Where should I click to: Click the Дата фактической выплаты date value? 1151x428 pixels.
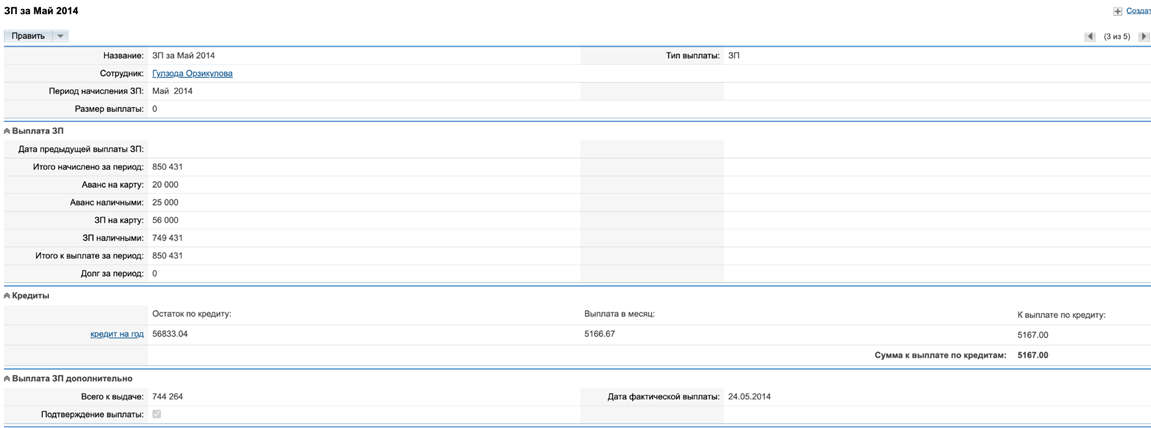tap(749, 397)
